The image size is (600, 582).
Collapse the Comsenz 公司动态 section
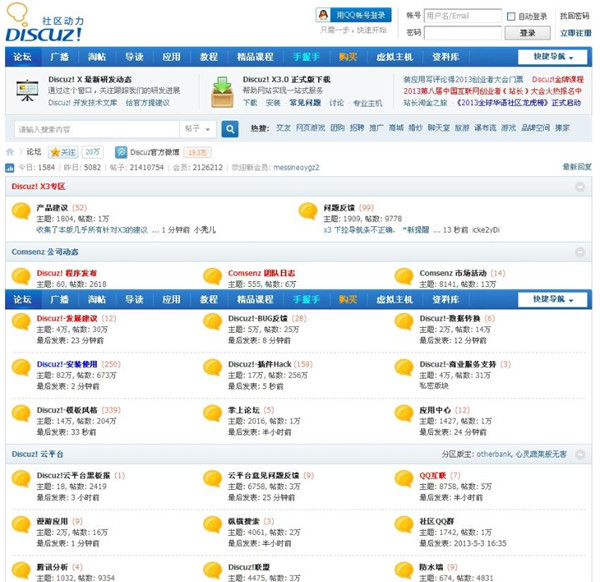point(580,252)
